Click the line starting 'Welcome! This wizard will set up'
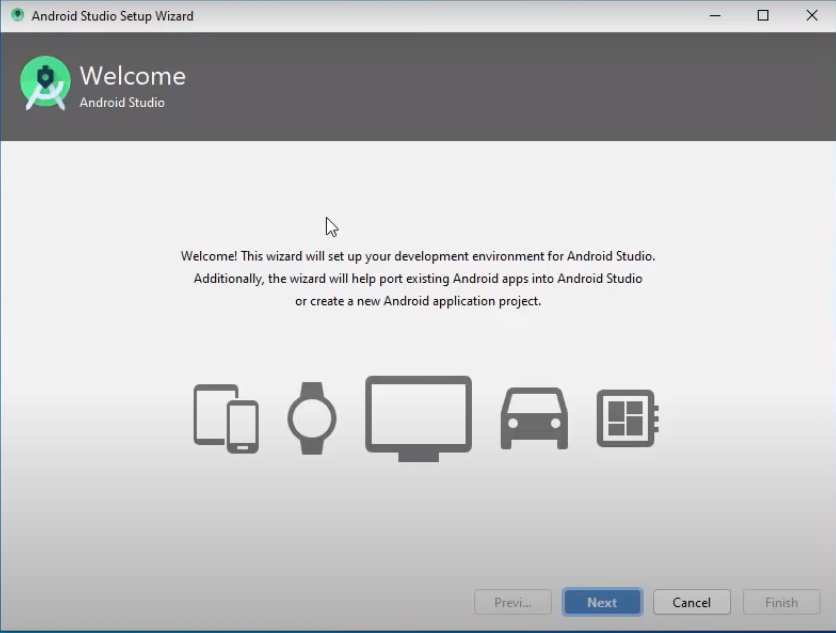 418,256
